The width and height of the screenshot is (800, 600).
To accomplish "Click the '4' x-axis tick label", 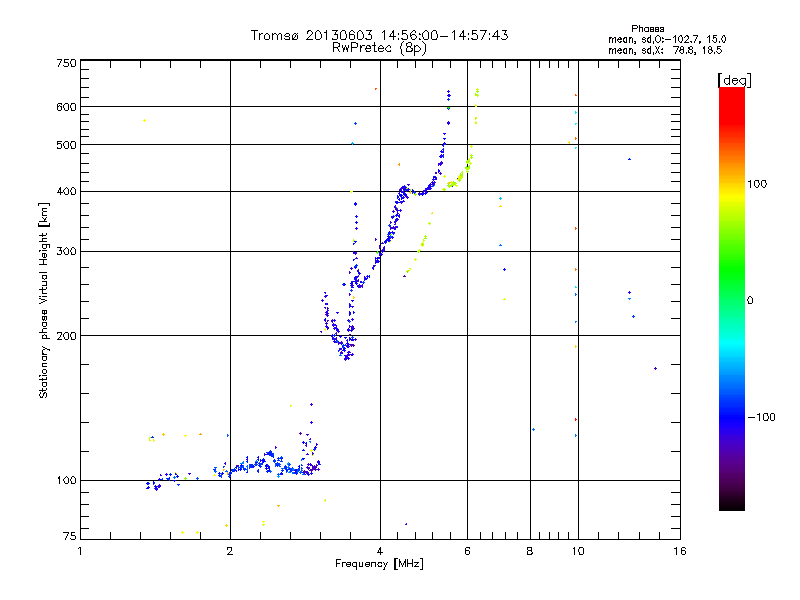I will click(380, 551).
